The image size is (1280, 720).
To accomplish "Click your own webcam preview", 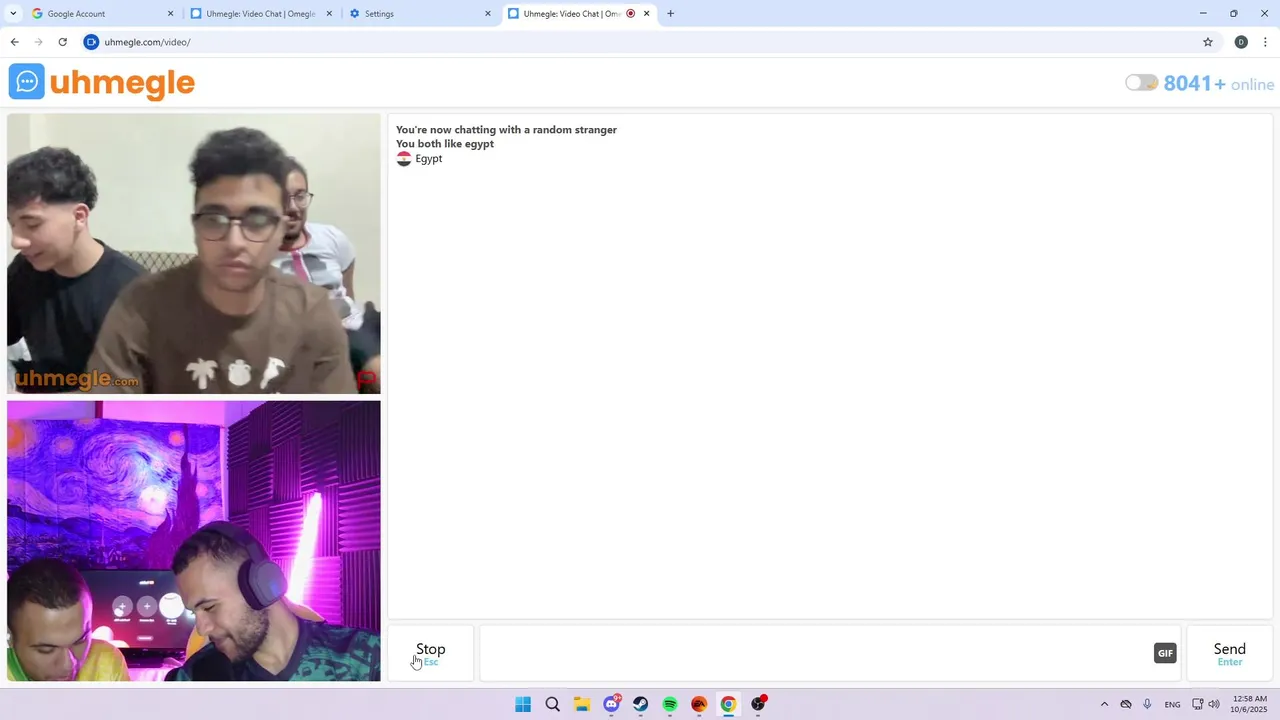I will (x=194, y=541).
